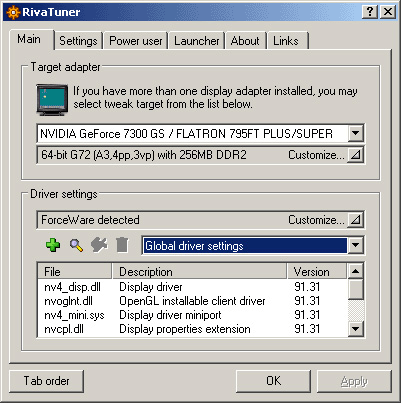Screen dimensions: 401x403
Task: Click the monitor icon in Target adapter
Action: click(52, 100)
